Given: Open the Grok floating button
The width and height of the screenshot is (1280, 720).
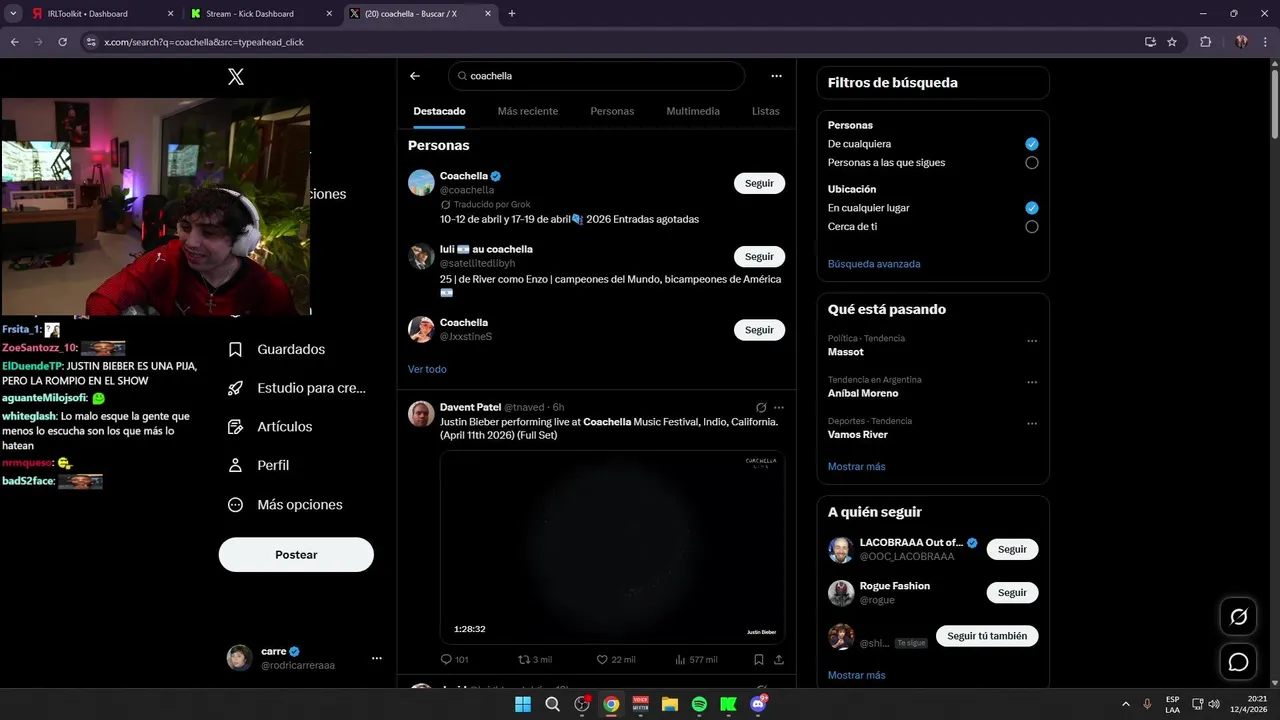Looking at the screenshot, I should pos(1238,617).
